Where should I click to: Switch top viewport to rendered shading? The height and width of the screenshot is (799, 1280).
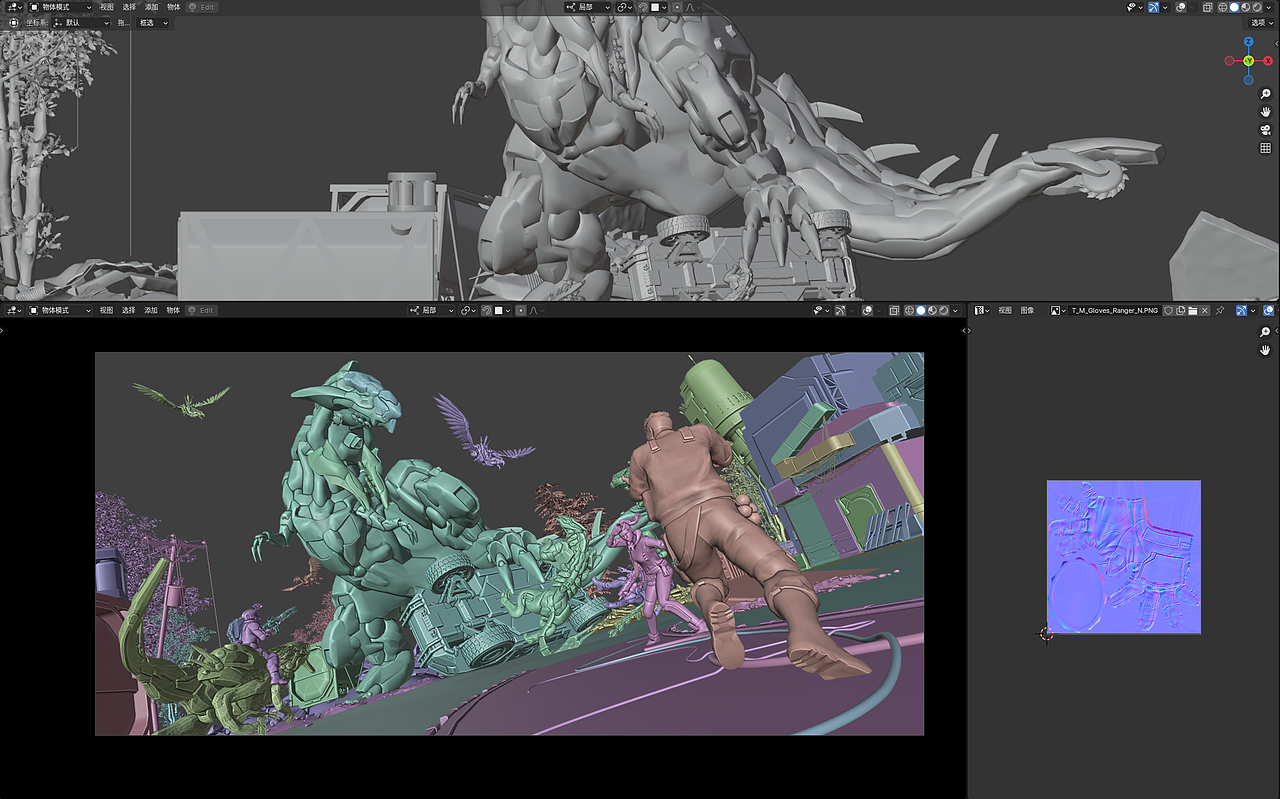pos(1258,7)
